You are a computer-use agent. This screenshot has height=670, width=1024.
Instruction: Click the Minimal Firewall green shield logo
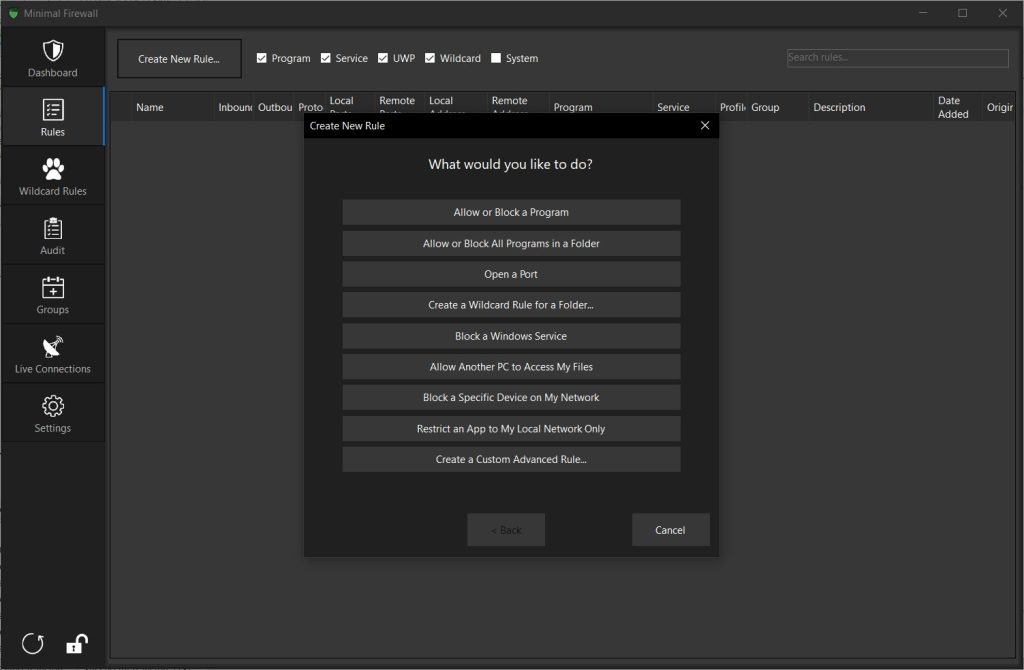13,13
